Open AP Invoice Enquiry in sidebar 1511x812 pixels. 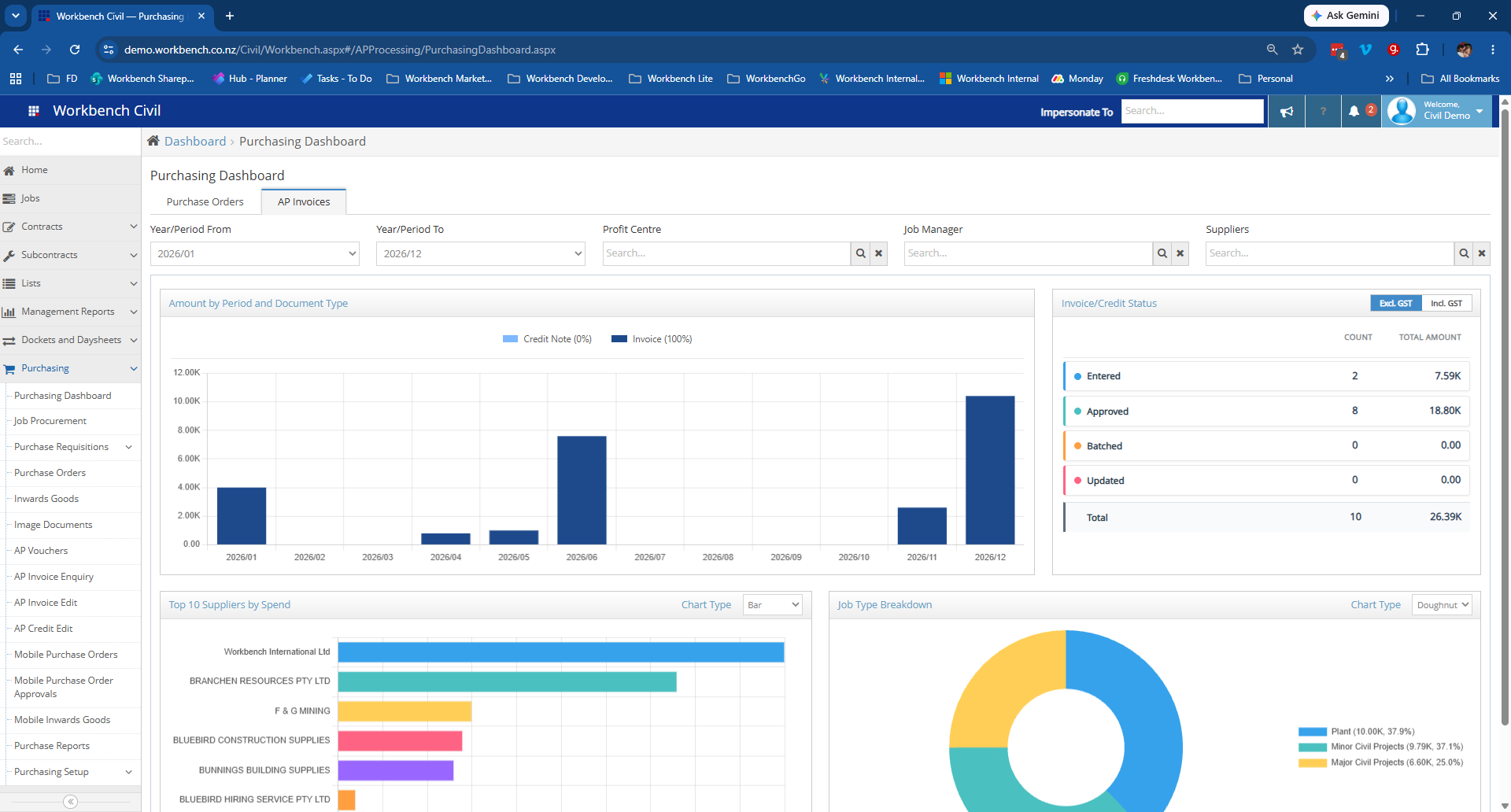pos(54,577)
